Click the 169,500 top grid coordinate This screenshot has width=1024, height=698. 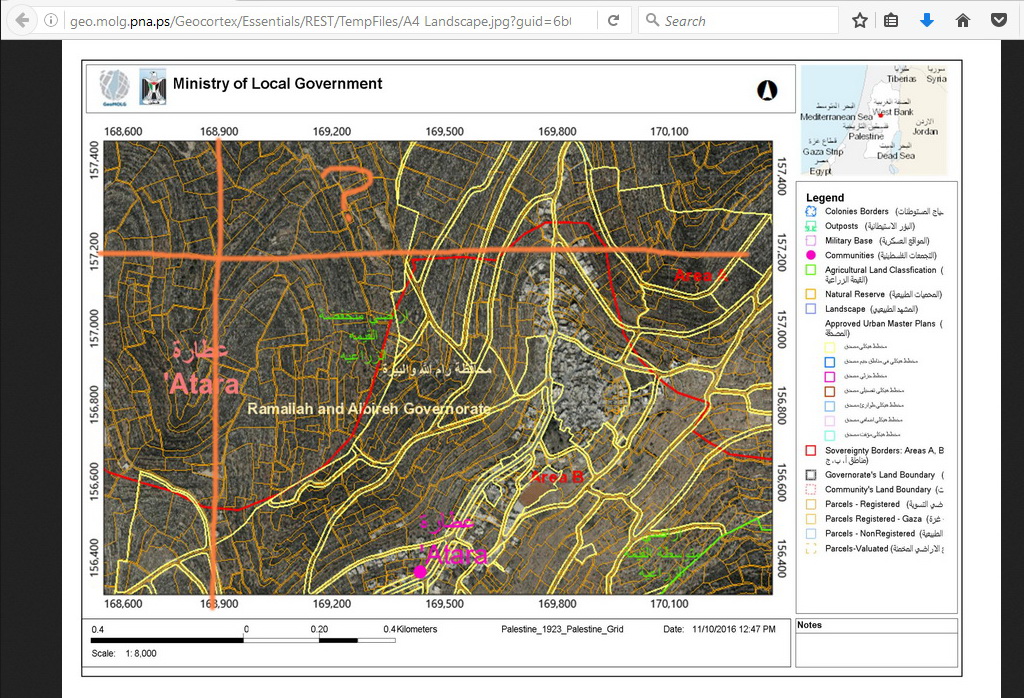[x=444, y=131]
